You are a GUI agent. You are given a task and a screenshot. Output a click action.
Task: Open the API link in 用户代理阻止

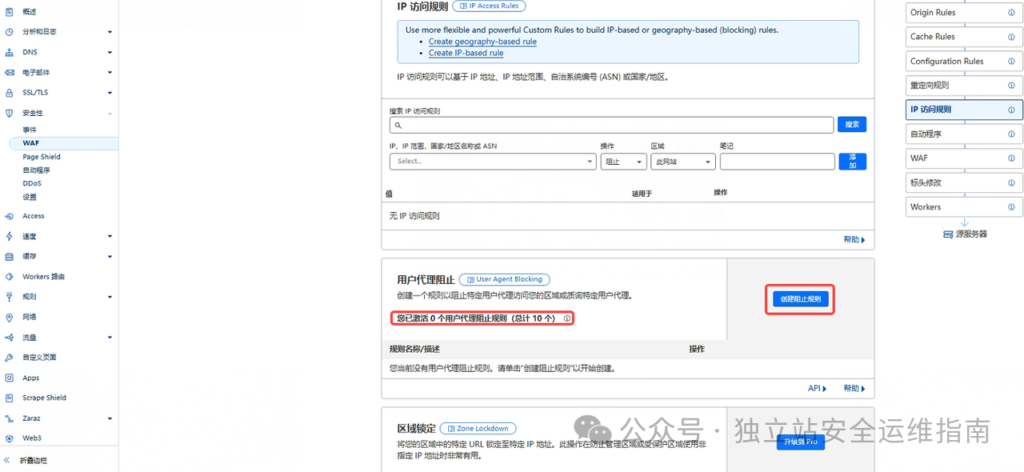coord(817,388)
